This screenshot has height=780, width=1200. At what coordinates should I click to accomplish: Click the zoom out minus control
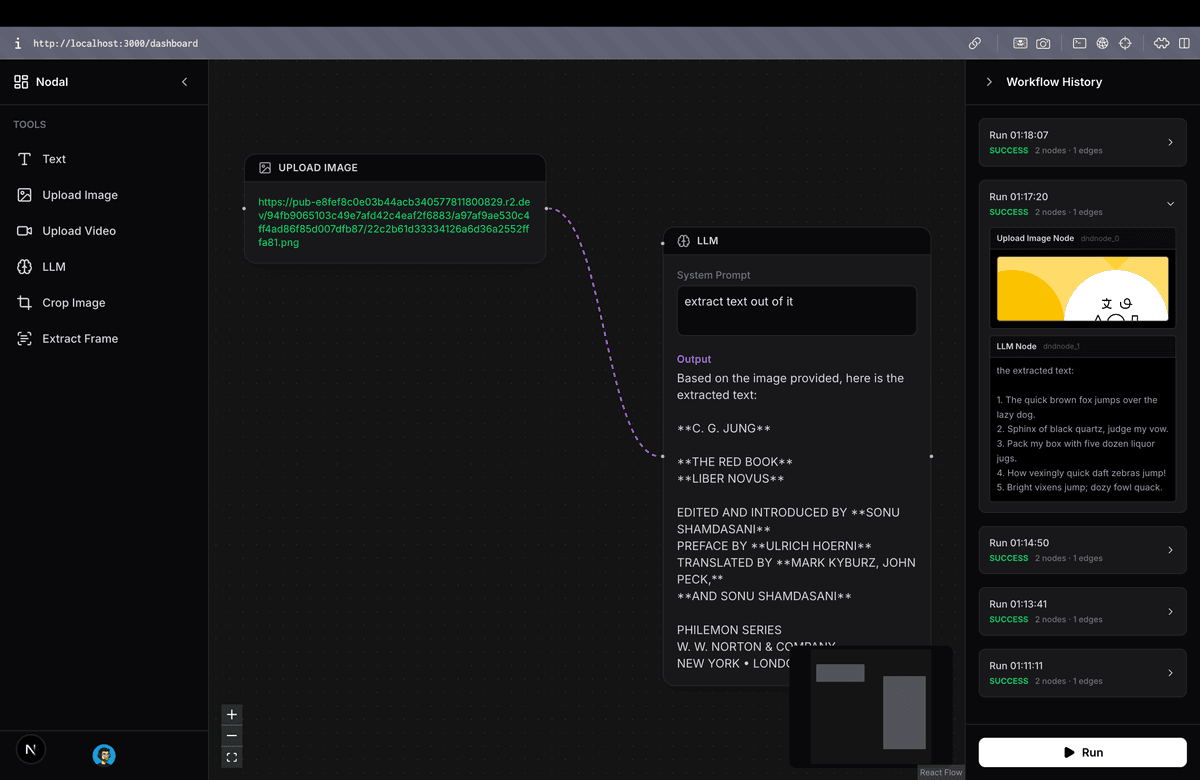click(x=232, y=736)
